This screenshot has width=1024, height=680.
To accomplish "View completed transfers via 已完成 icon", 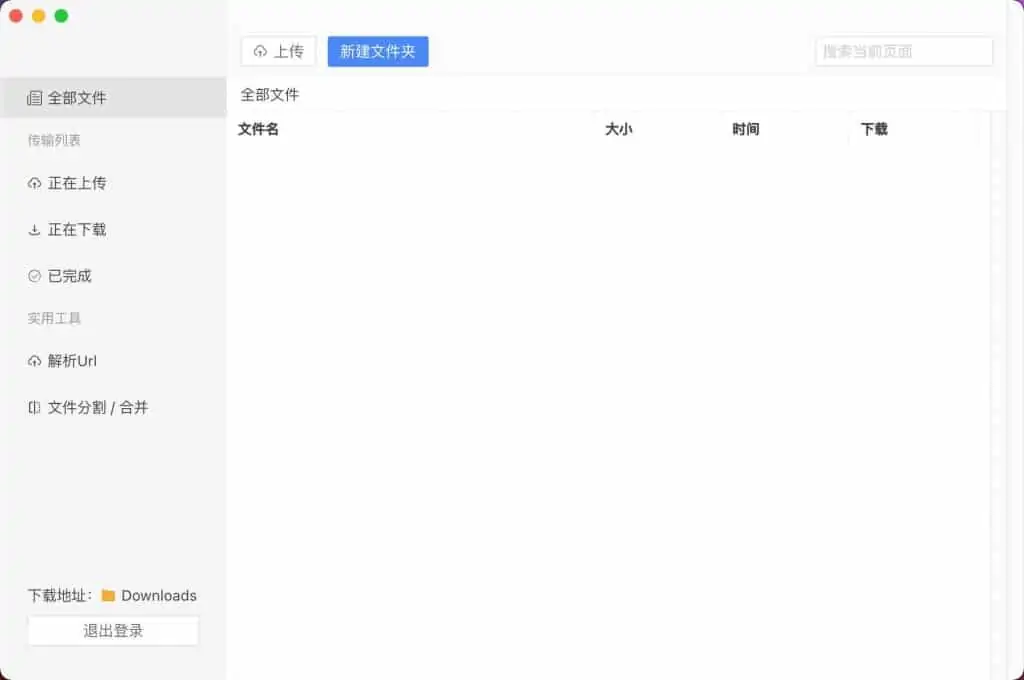I will [x=33, y=276].
